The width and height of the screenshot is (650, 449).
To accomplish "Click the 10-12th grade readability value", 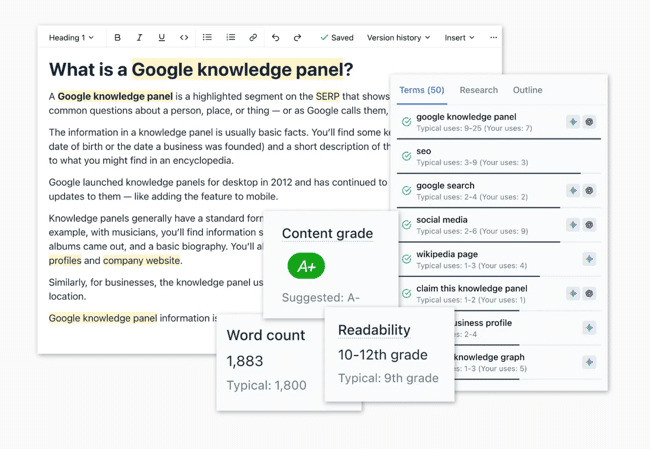I will [x=383, y=355].
